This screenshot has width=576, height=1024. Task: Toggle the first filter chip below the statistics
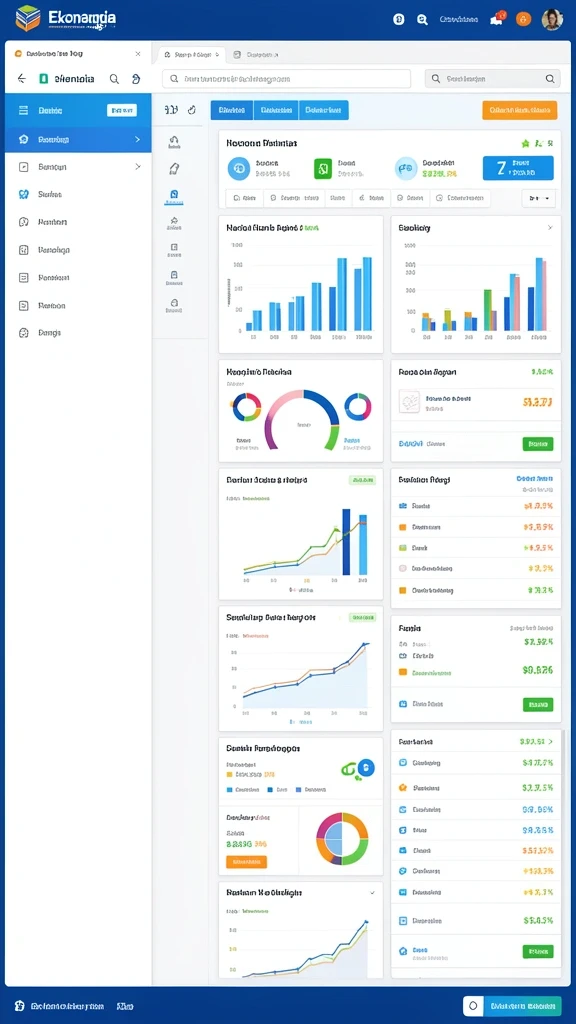point(244,197)
